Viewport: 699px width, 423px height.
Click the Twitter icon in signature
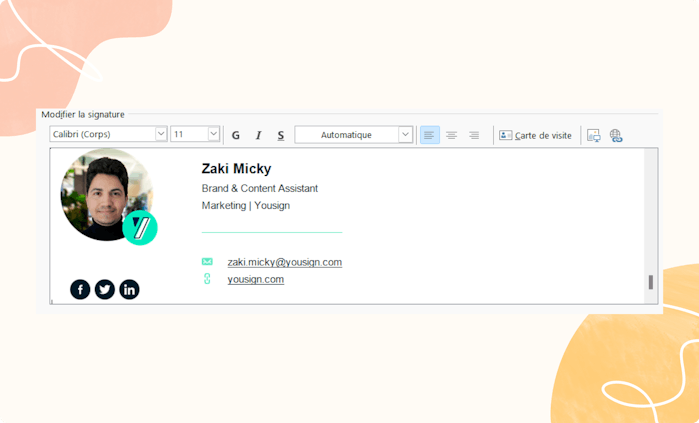(x=105, y=290)
